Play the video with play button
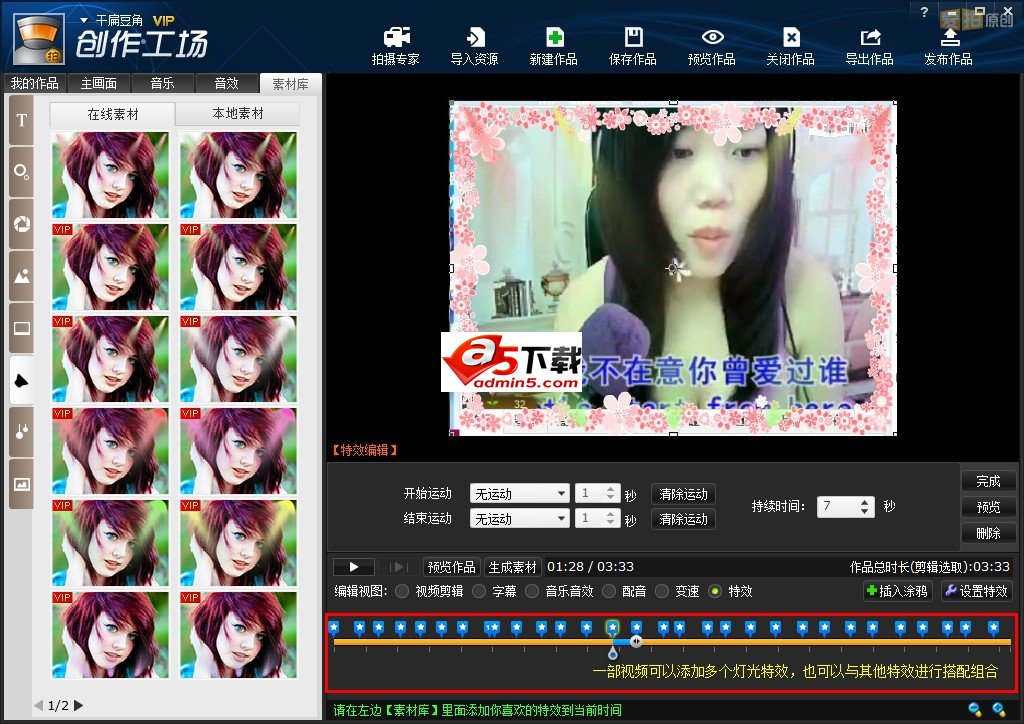This screenshot has height=724, width=1024. pos(353,567)
